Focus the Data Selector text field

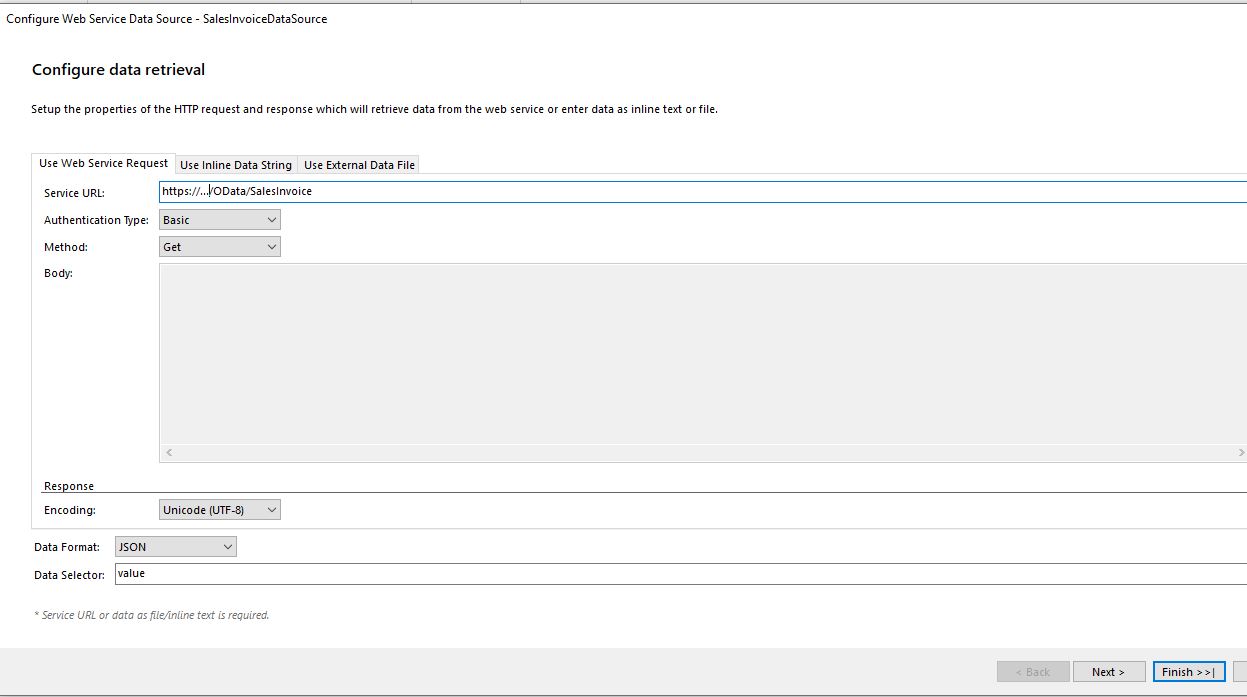coord(680,574)
